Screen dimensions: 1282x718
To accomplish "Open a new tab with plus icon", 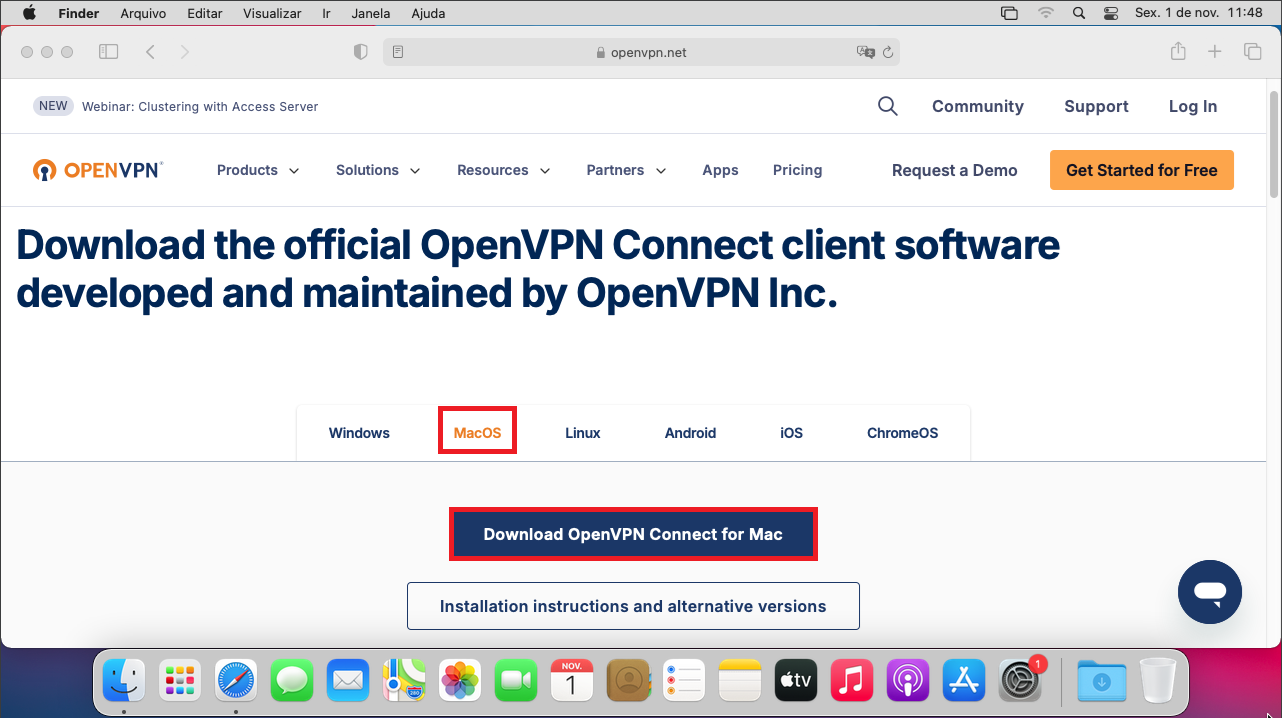I will coord(1215,52).
